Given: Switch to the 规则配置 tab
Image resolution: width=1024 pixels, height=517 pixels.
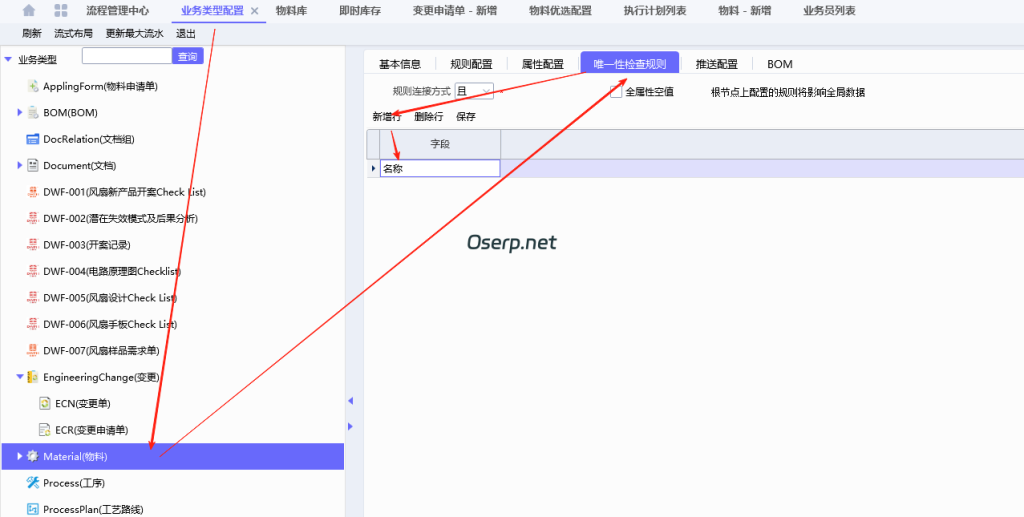Looking at the screenshot, I should (471, 64).
